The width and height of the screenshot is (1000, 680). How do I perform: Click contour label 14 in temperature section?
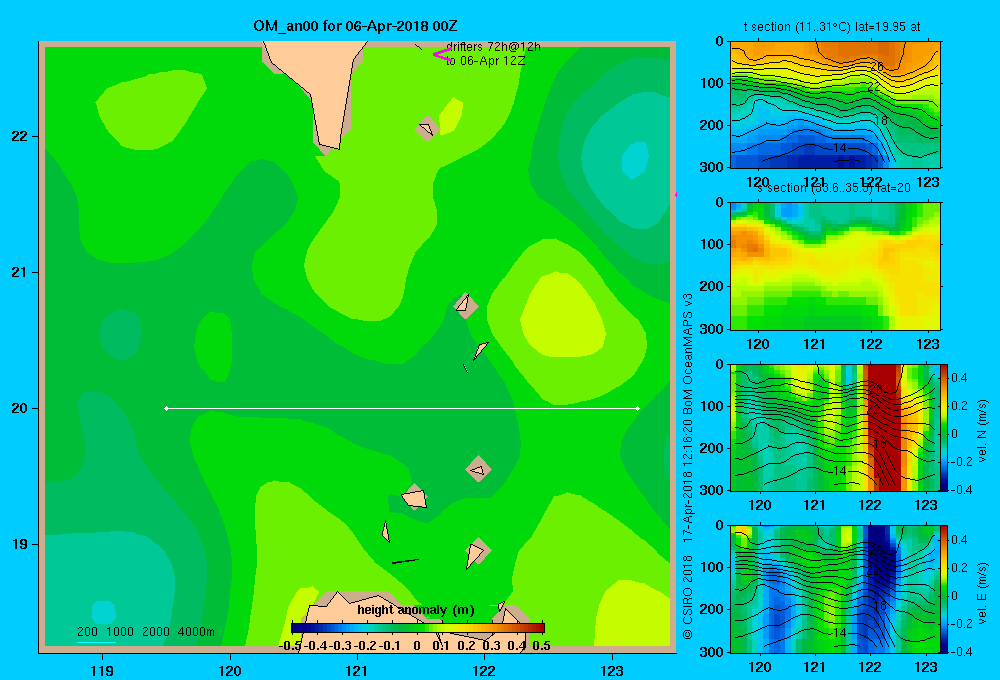(840, 148)
